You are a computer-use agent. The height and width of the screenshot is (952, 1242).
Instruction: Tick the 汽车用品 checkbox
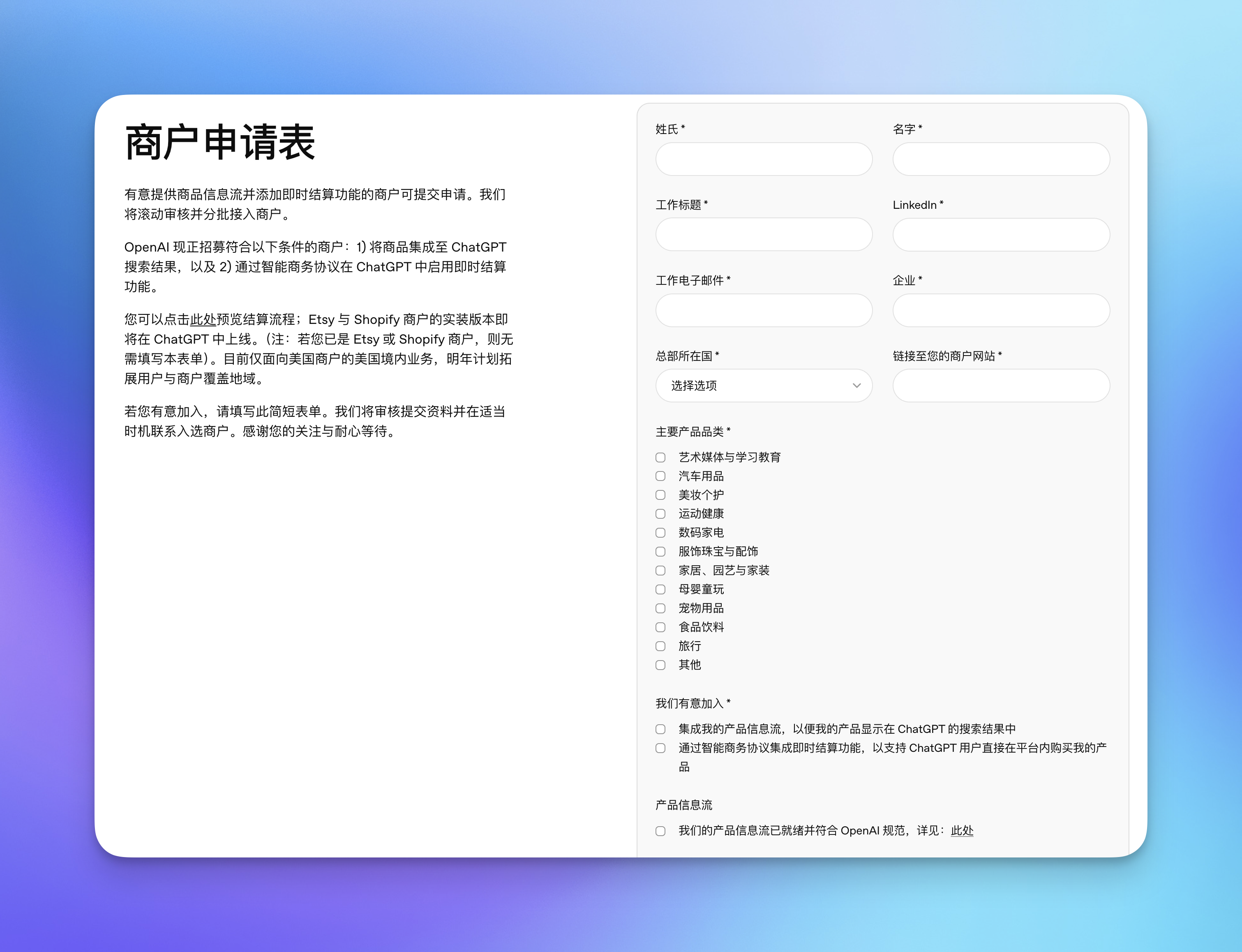pos(660,476)
